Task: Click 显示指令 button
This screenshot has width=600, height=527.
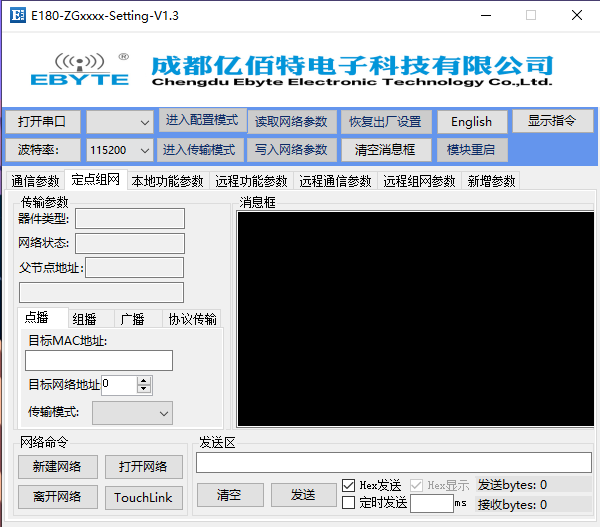Action: click(552, 121)
